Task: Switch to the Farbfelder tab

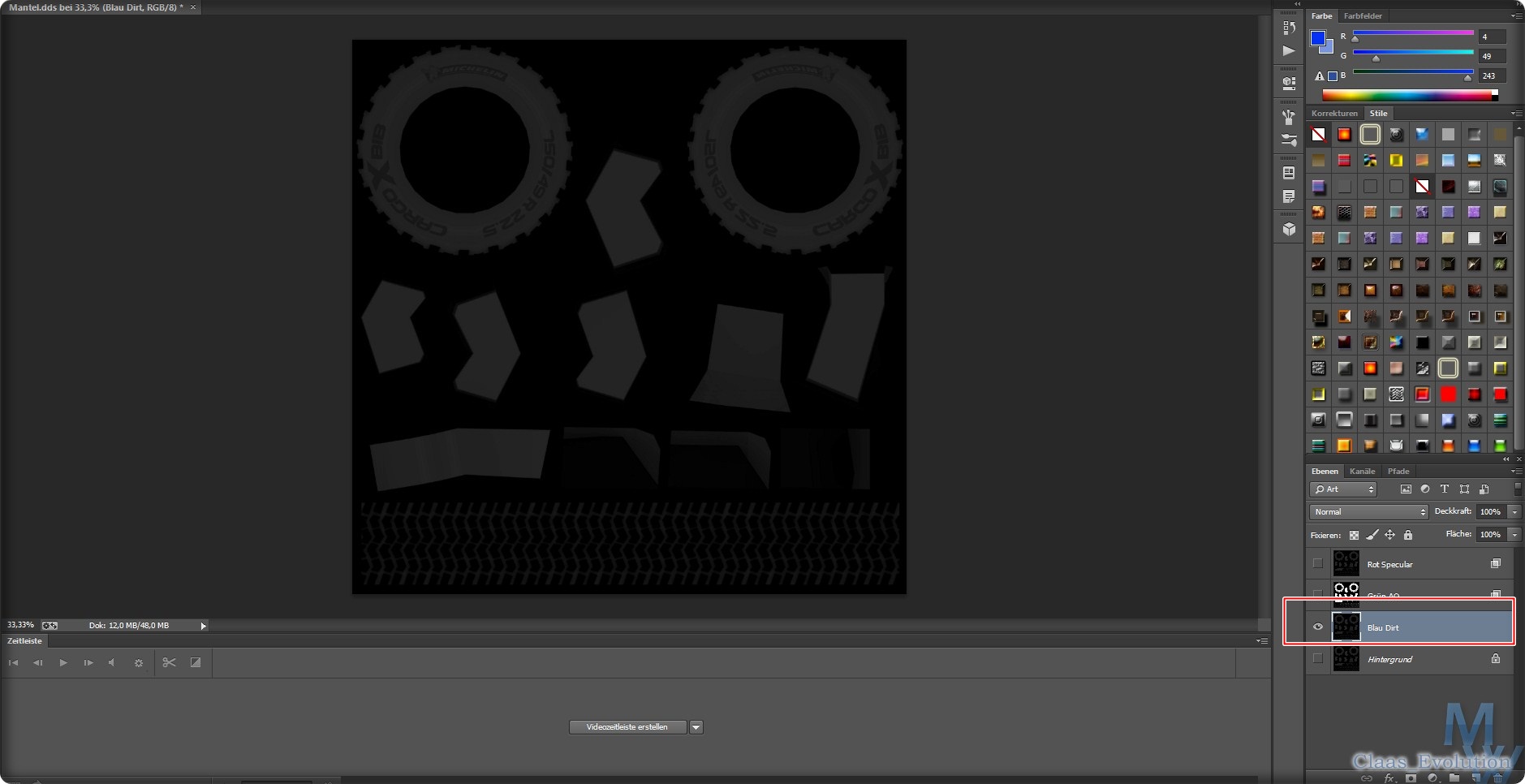Action: click(x=1363, y=15)
